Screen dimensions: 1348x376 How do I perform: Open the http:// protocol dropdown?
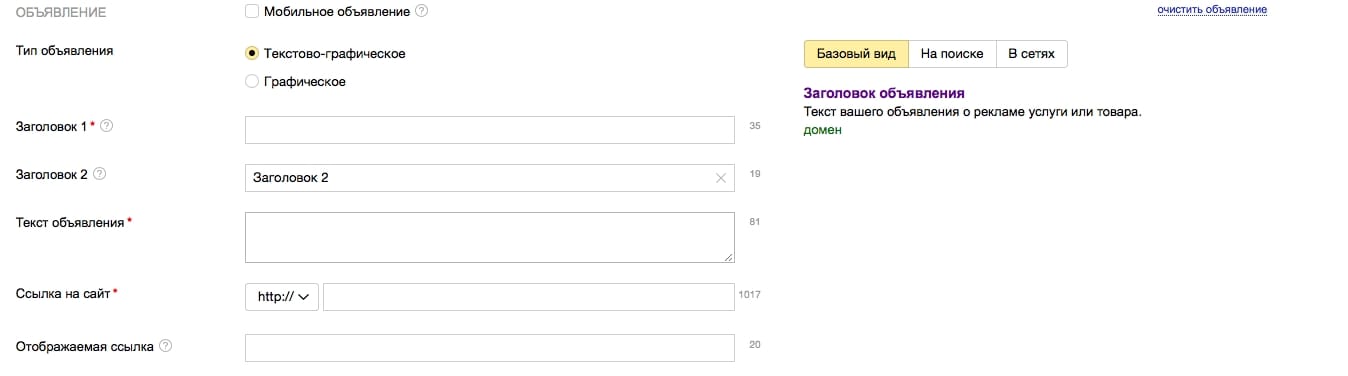[282, 297]
